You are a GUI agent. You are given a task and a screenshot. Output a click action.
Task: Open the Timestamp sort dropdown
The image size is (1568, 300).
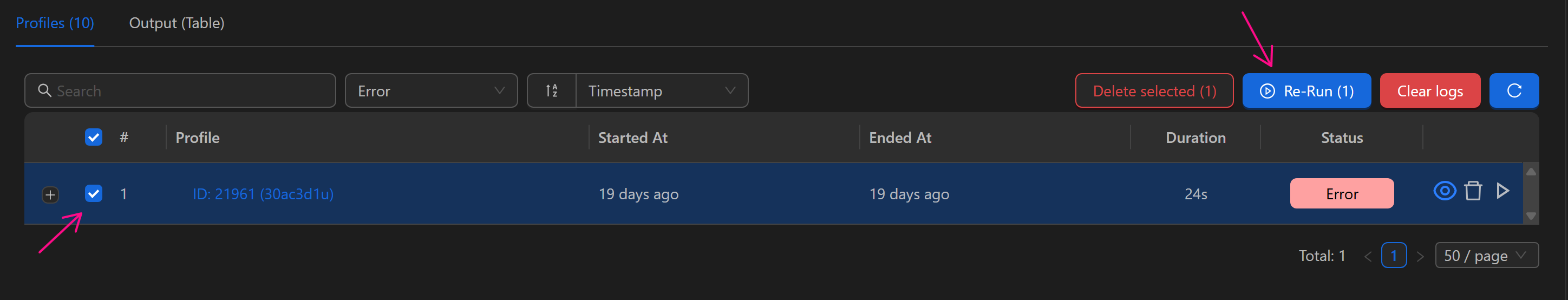pos(661,92)
